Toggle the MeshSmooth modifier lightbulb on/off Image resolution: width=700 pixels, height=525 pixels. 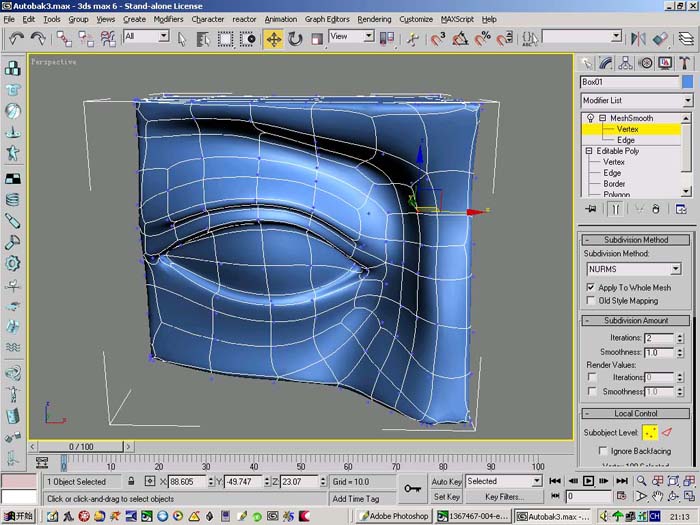[590, 118]
